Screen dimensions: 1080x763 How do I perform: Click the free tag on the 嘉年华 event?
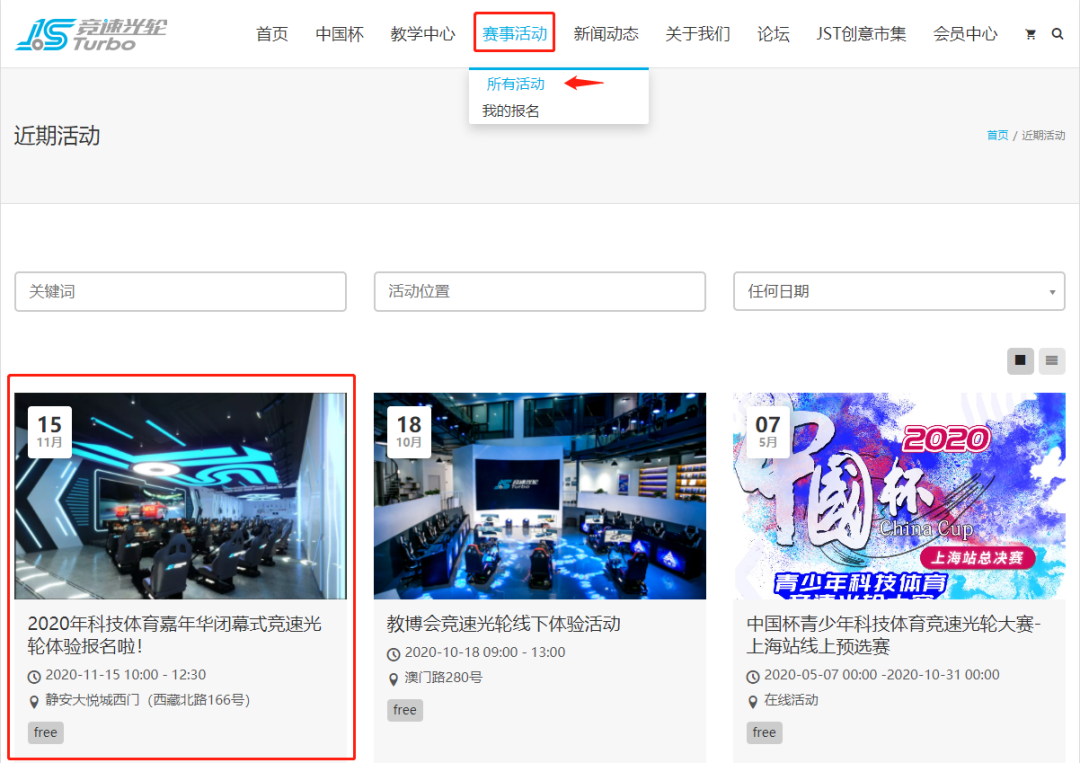click(x=45, y=733)
